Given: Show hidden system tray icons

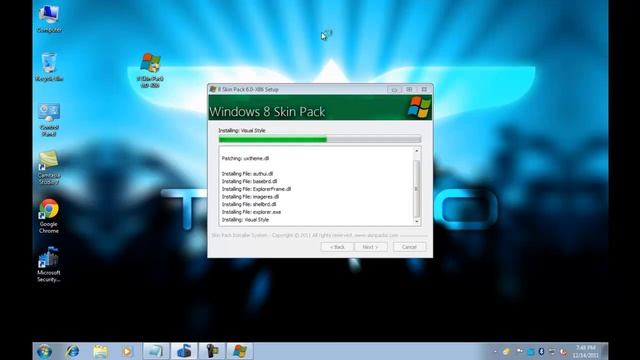Looking at the screenshot, I should click(495, 351).
